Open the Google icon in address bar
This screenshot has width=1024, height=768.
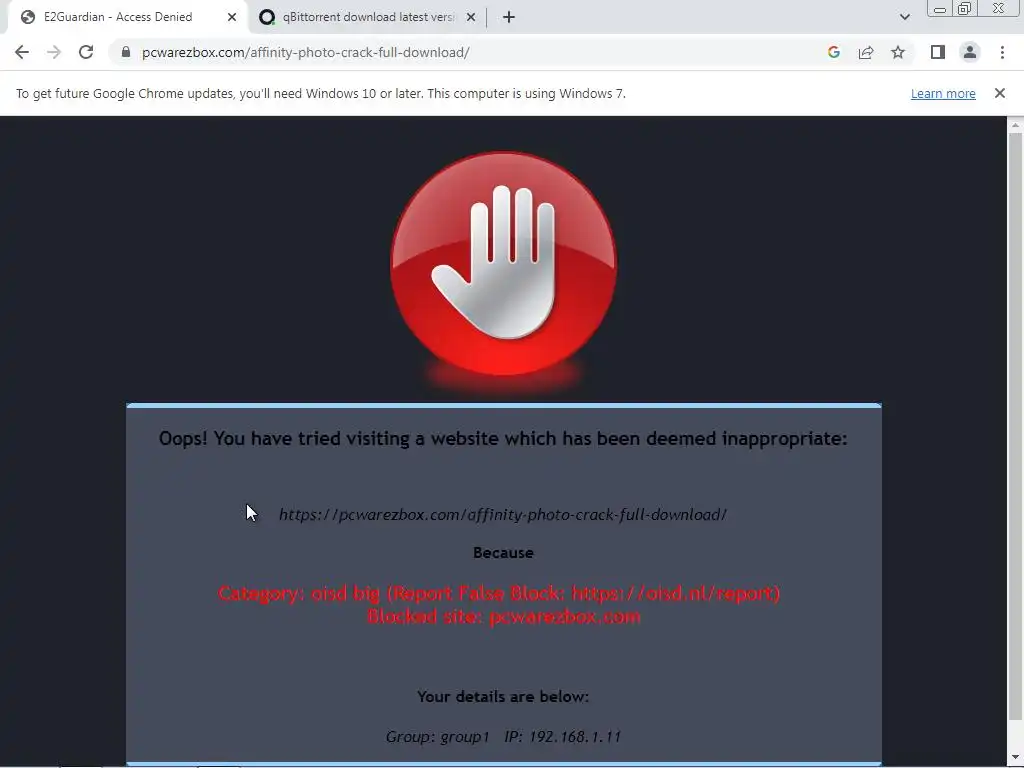[833, 52]
